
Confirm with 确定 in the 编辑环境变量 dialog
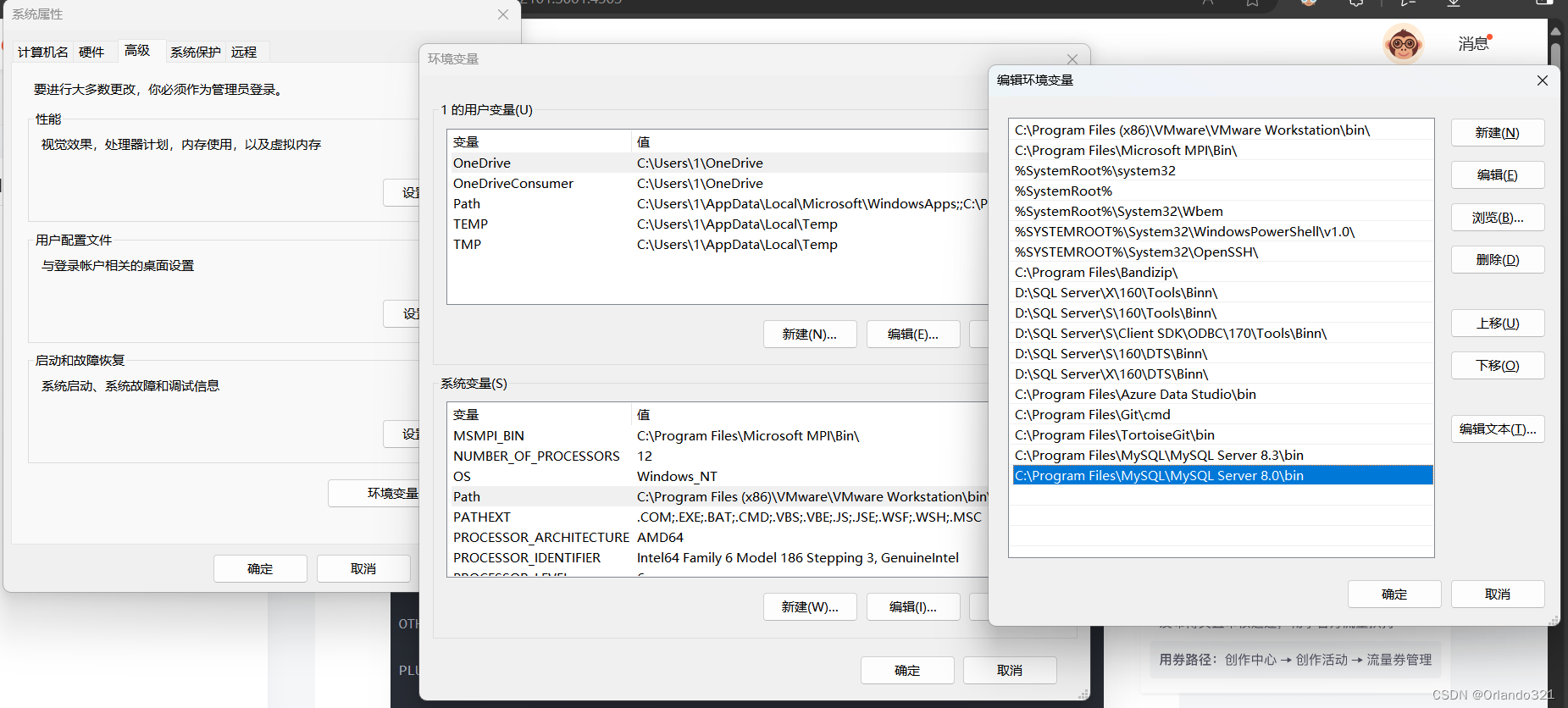(1394, 595)
